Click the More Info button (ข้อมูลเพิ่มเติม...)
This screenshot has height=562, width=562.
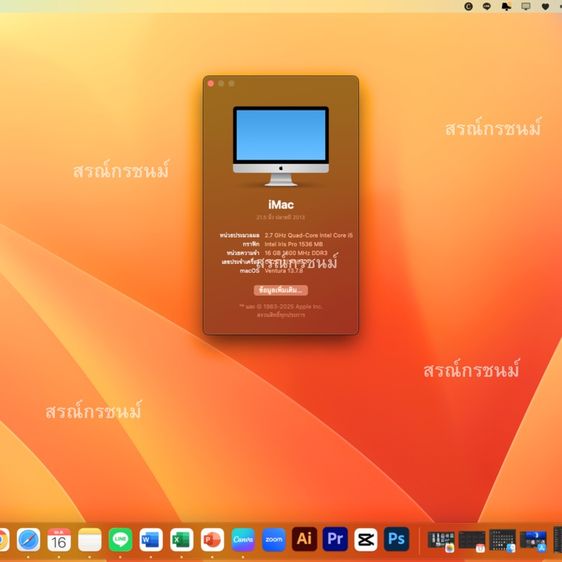(281, 290)
